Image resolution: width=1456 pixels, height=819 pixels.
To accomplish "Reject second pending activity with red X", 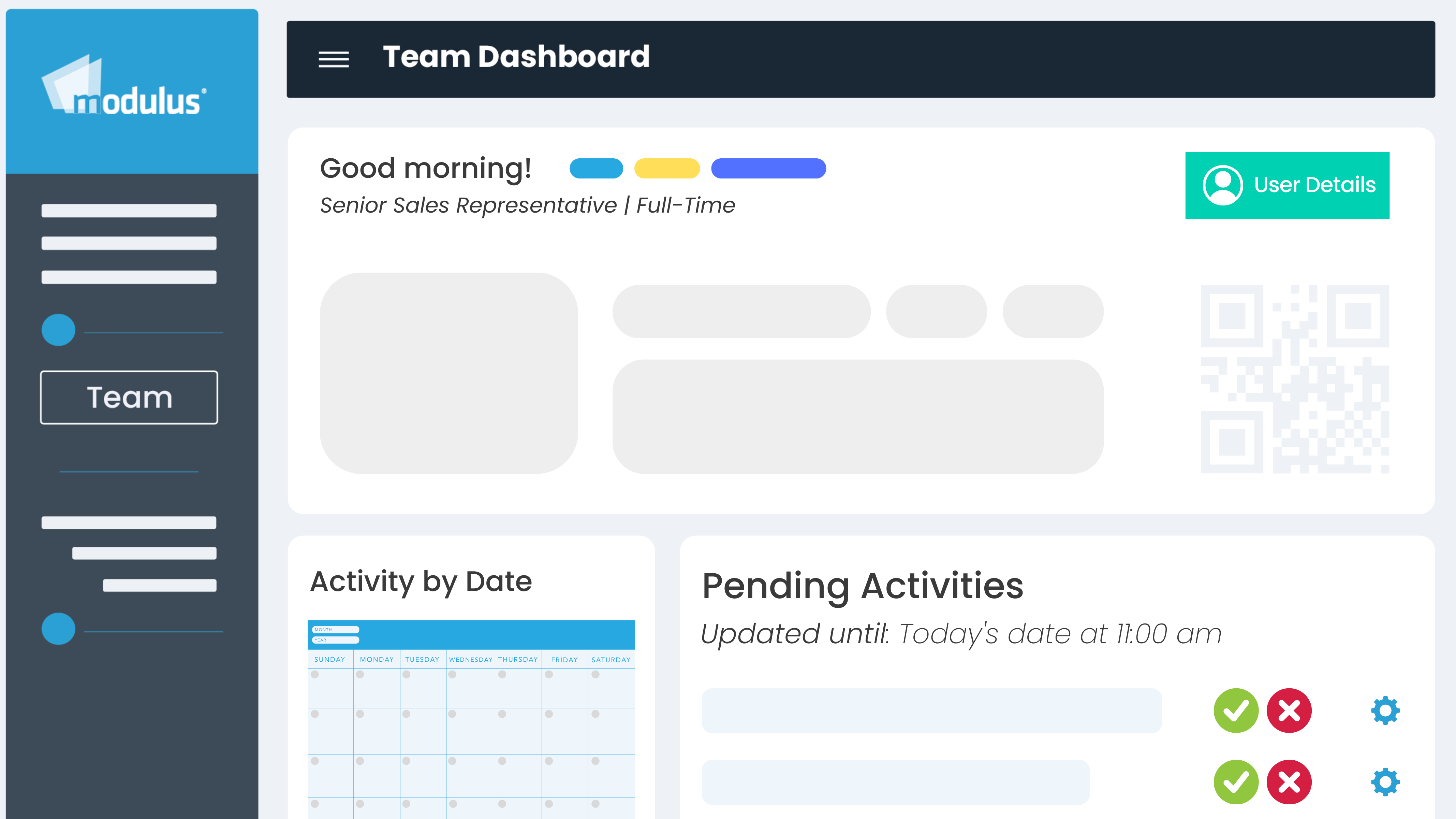I will click(x=1289, y=782).
